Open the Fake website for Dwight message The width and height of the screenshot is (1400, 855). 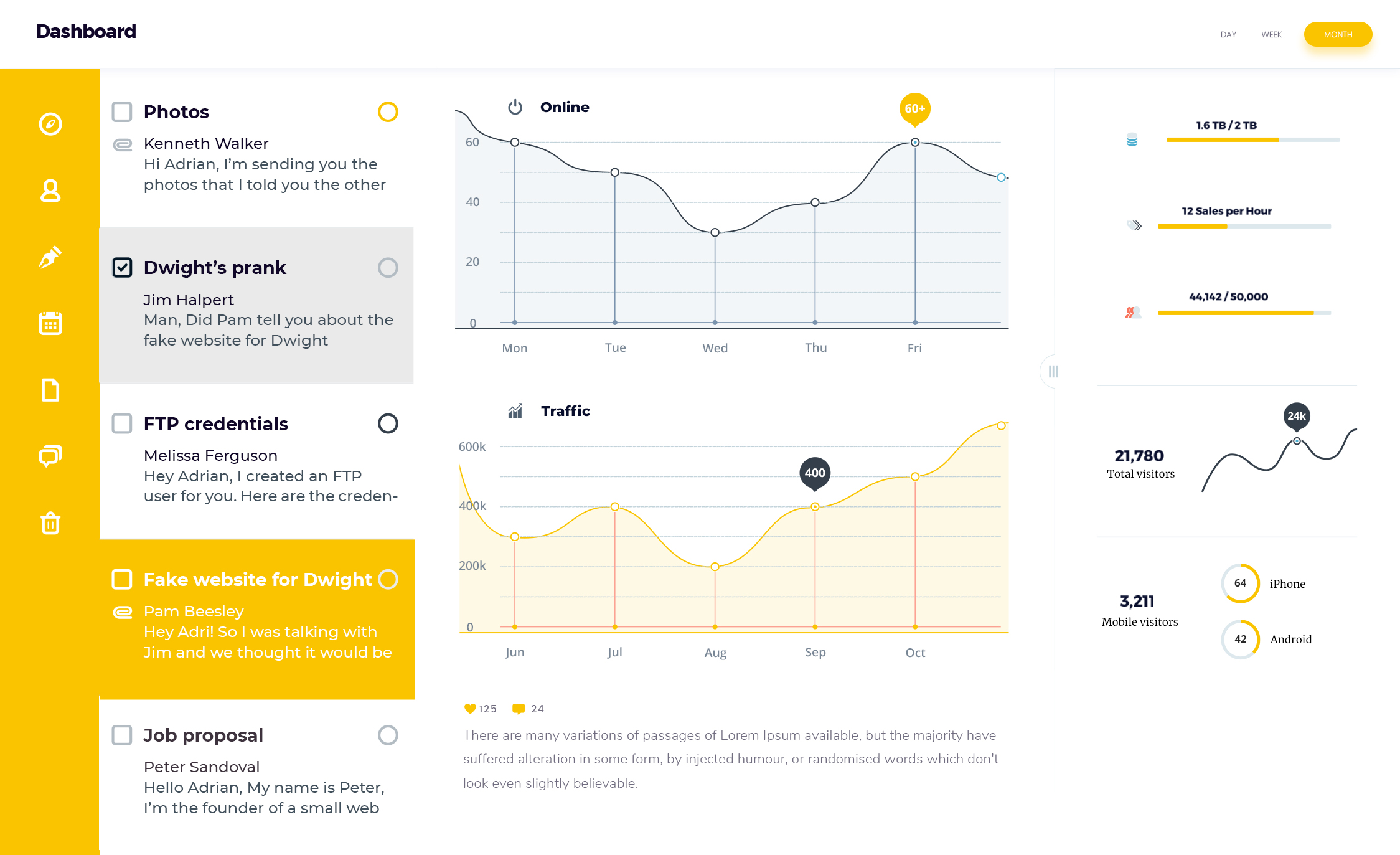[x=257, y=619]
